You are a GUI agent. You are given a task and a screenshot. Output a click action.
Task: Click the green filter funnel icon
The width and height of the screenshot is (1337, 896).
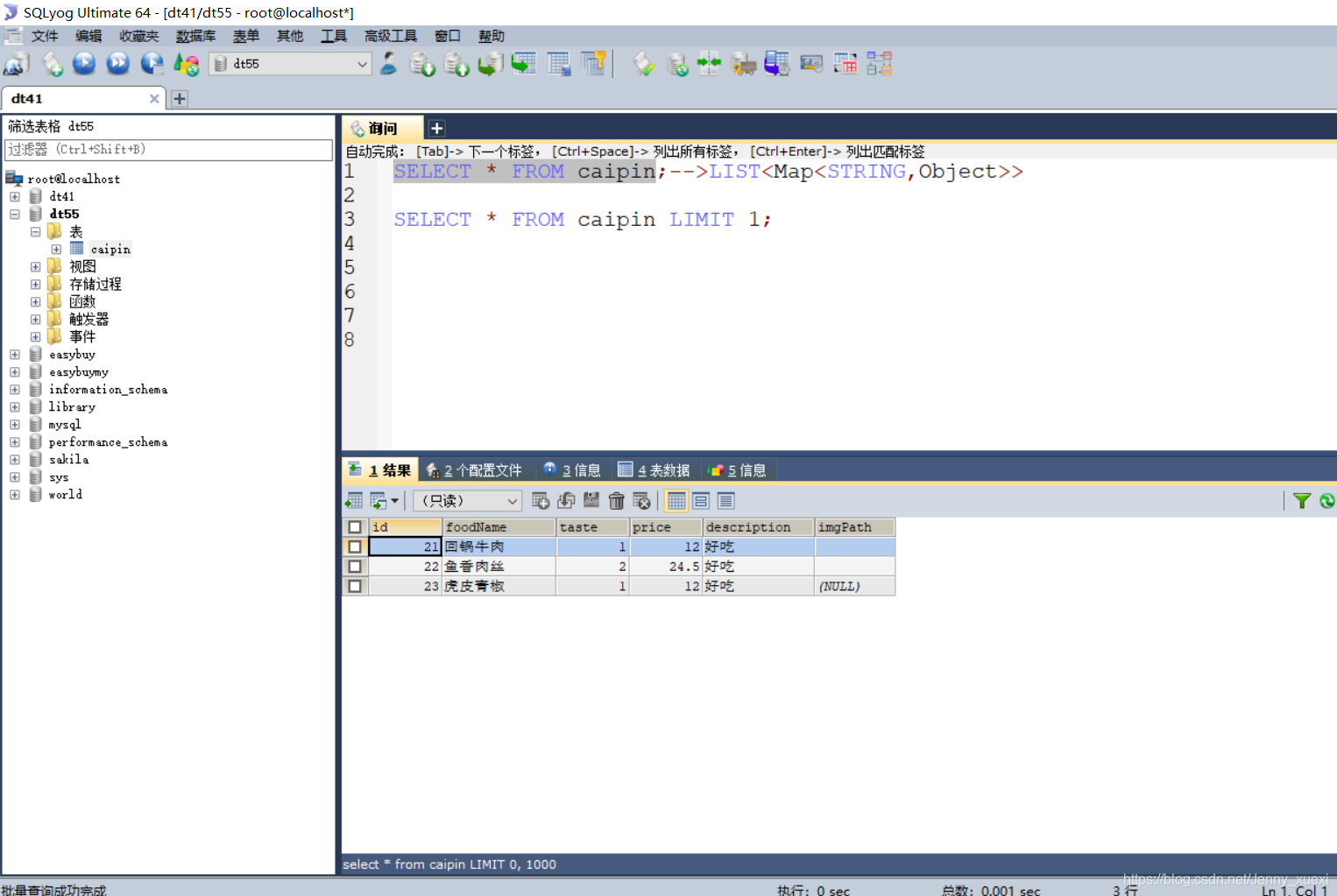point(1302,500)
